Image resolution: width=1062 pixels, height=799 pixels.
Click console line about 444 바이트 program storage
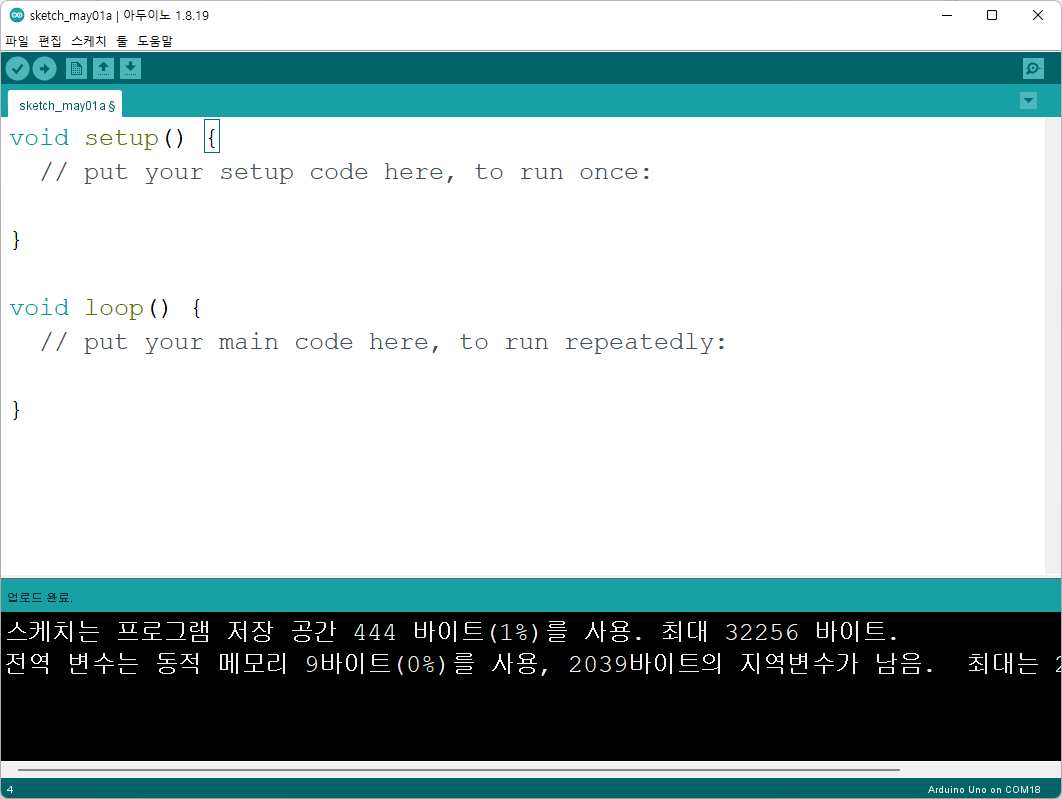pos(452,632)
